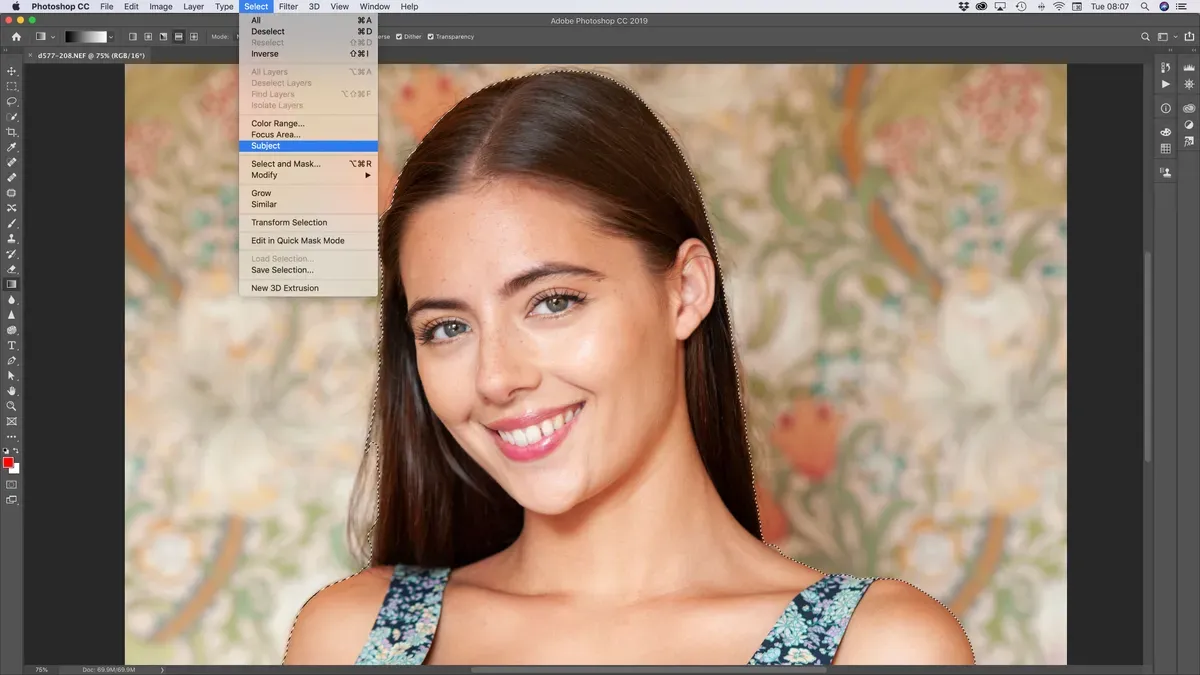Open the Image menu
Screen dimensions: 1200x675
160,6
